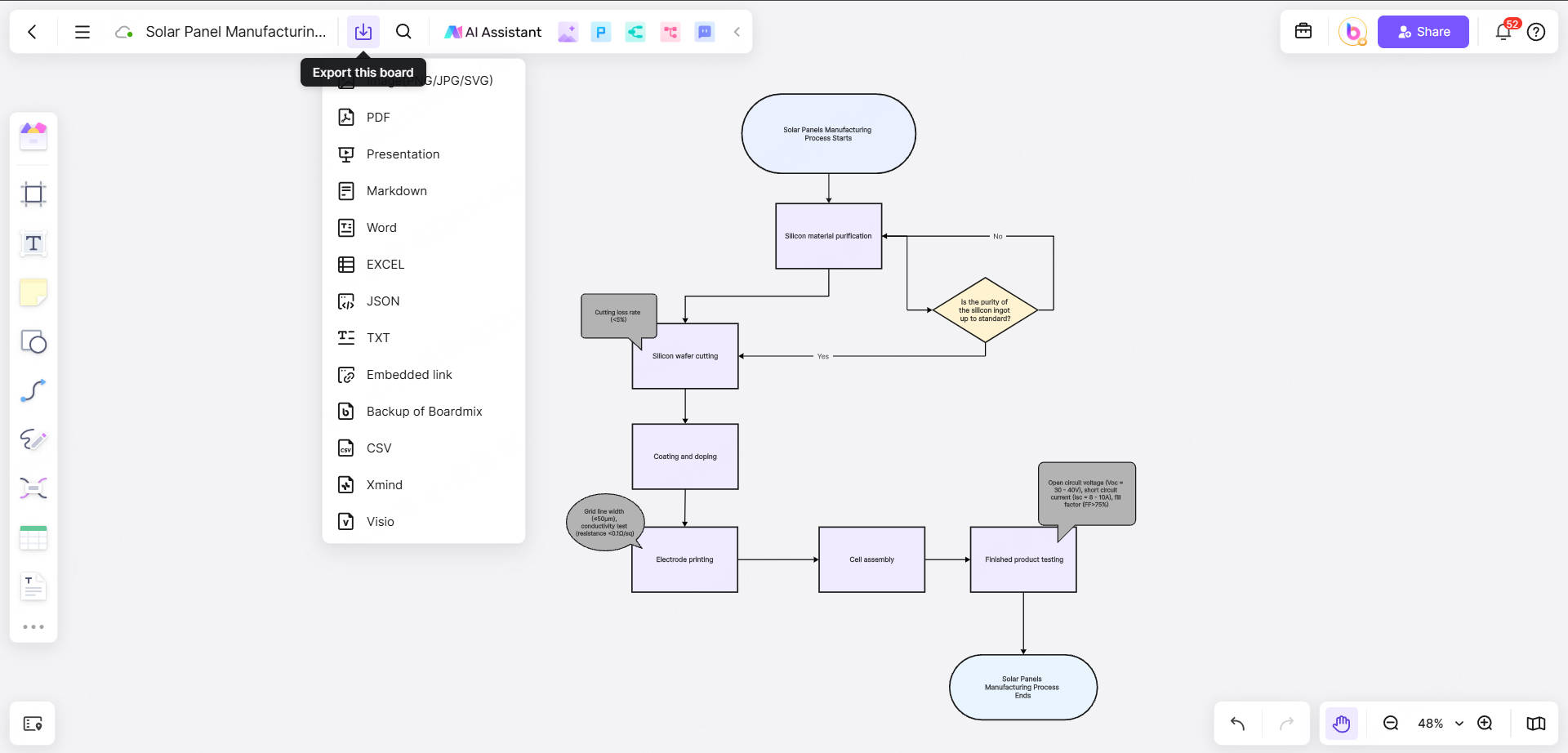
Task: Pick the Sticky Note tool
Action: click(33, 292)
